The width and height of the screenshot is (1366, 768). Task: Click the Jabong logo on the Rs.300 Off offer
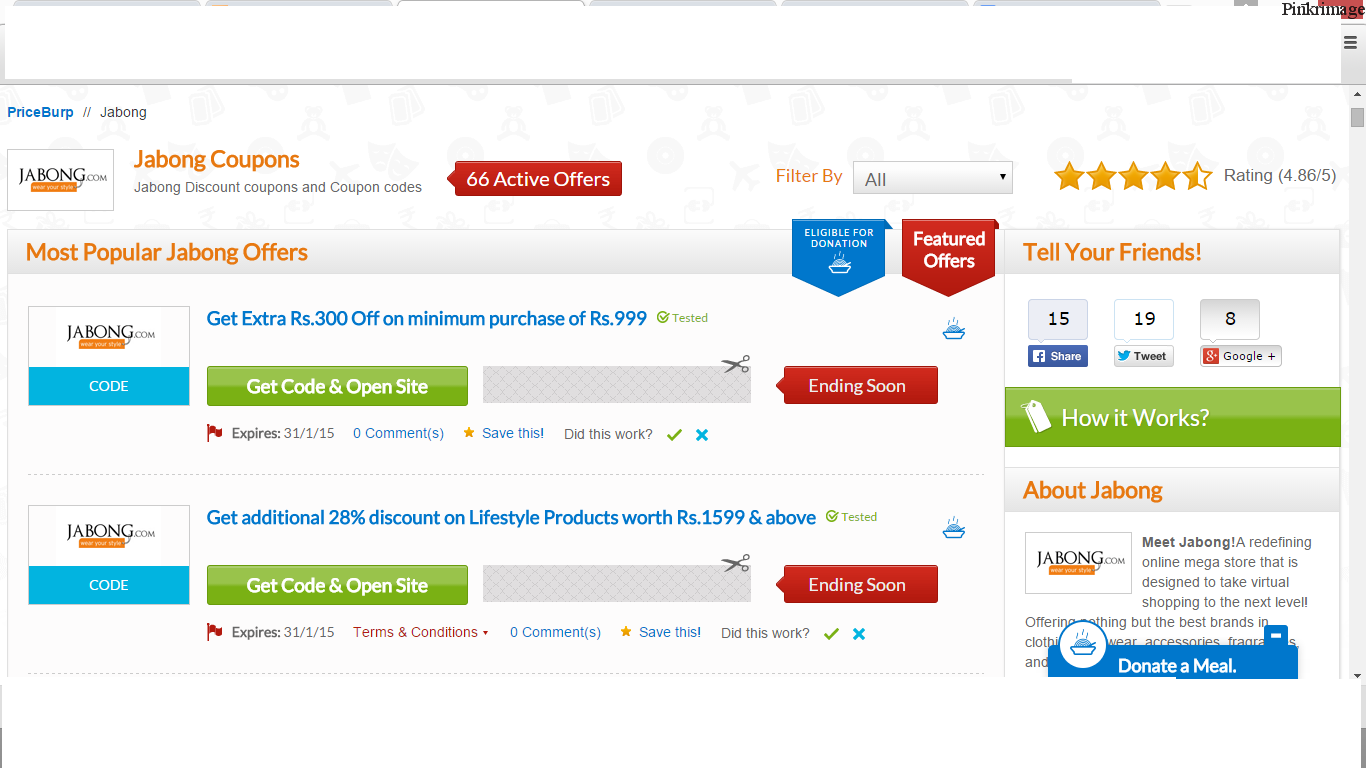(109, 337)
